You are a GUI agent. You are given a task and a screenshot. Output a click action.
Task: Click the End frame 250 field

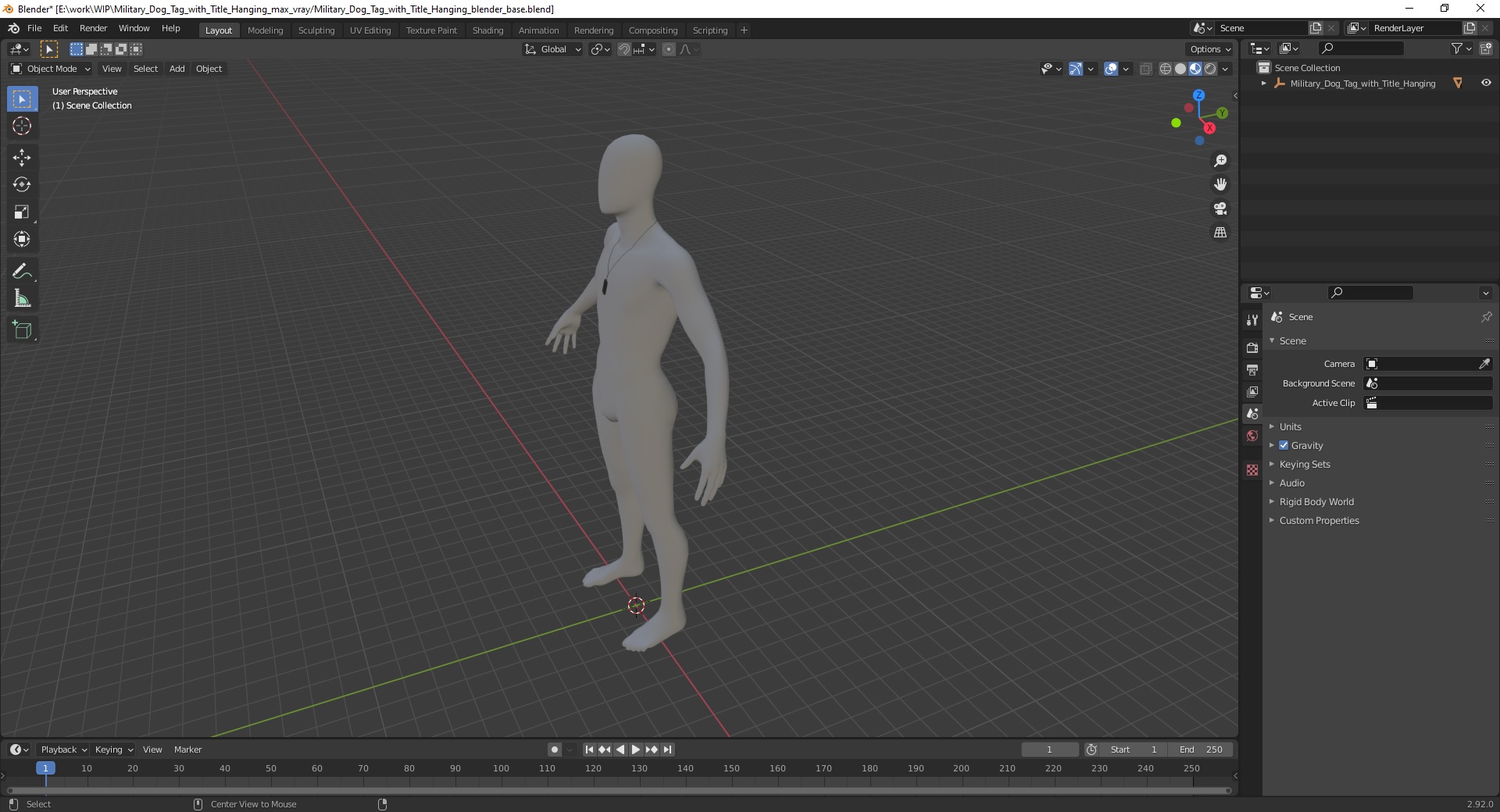point(1202,750)
